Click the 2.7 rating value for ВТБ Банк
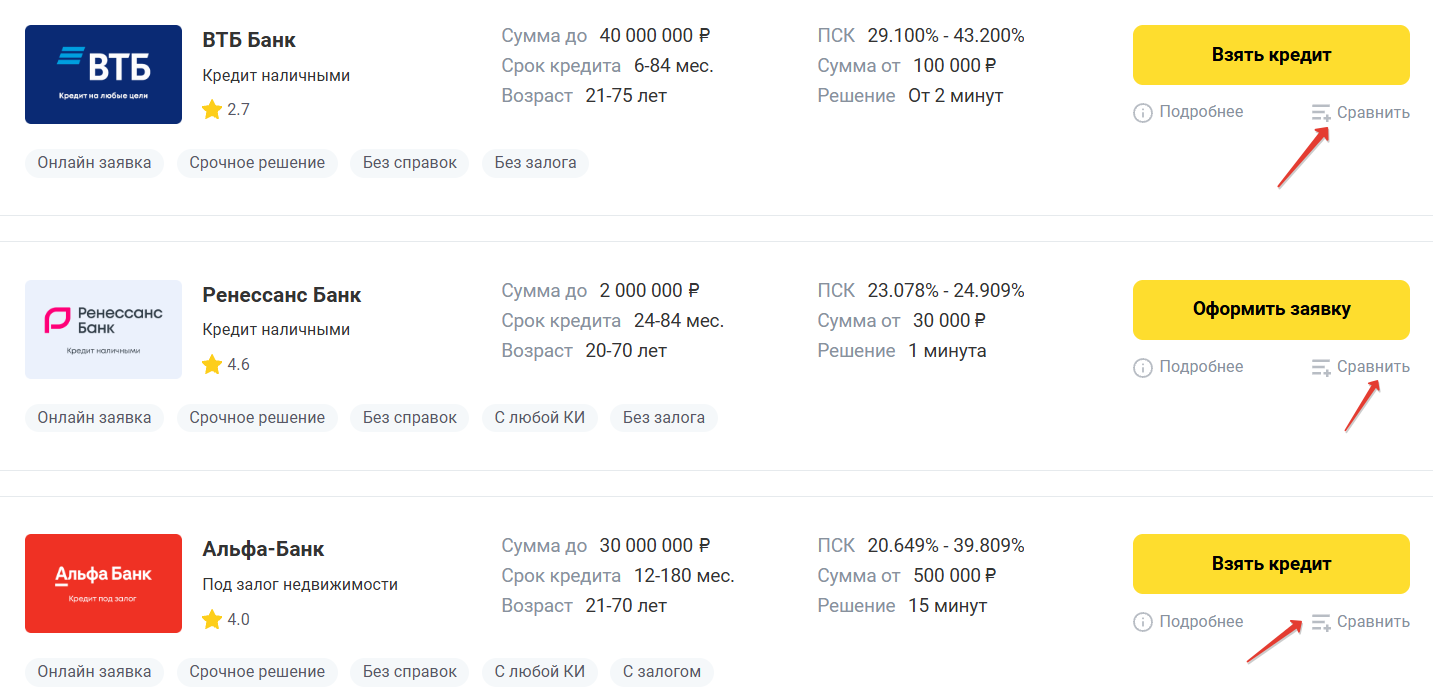Image resolution: width=1433 pixels, height=692 pixels. pyautogui.click(x=239, y=110)
